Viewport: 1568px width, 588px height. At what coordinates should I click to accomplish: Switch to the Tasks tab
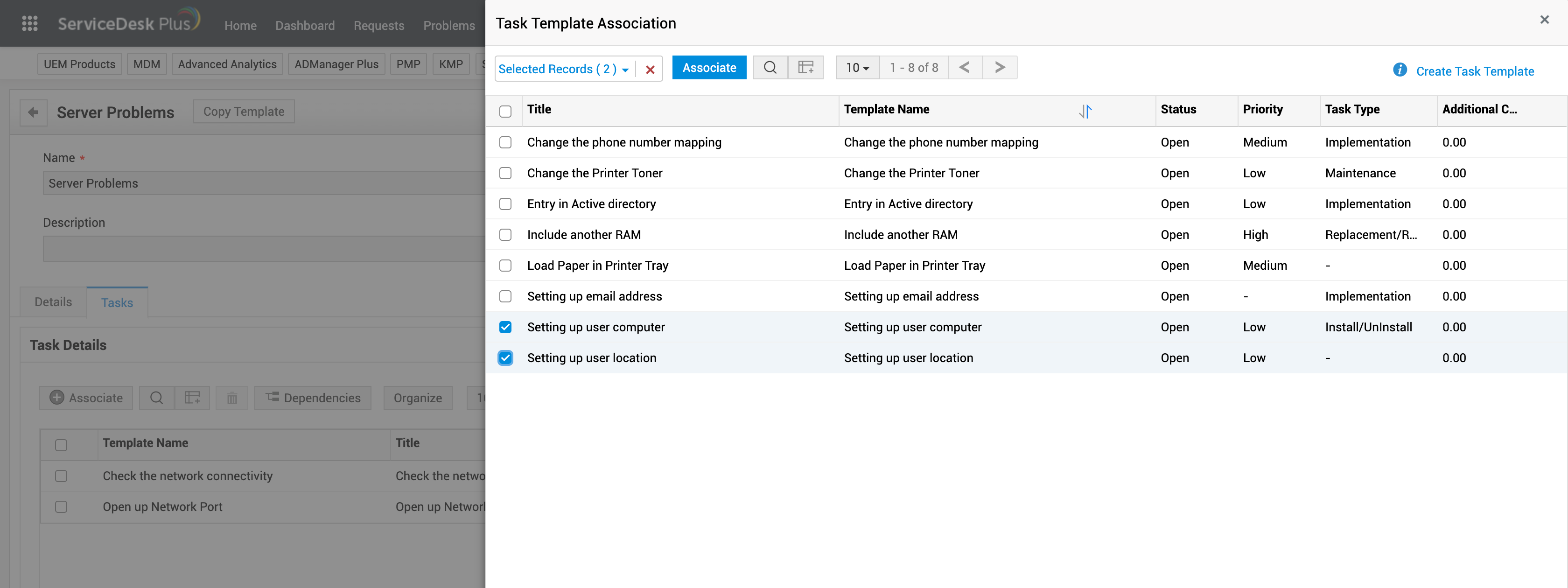[x=117, y=302]
